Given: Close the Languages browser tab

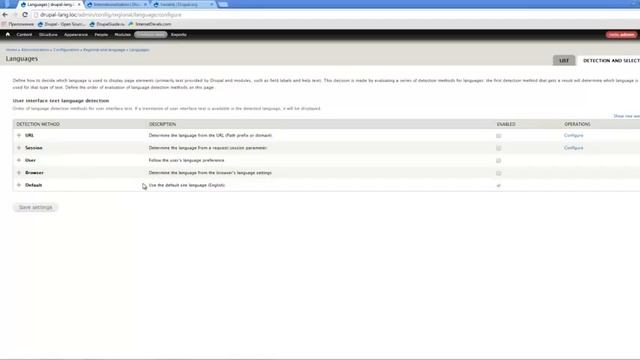Looking at the screenshot, I should pos(79,4).
